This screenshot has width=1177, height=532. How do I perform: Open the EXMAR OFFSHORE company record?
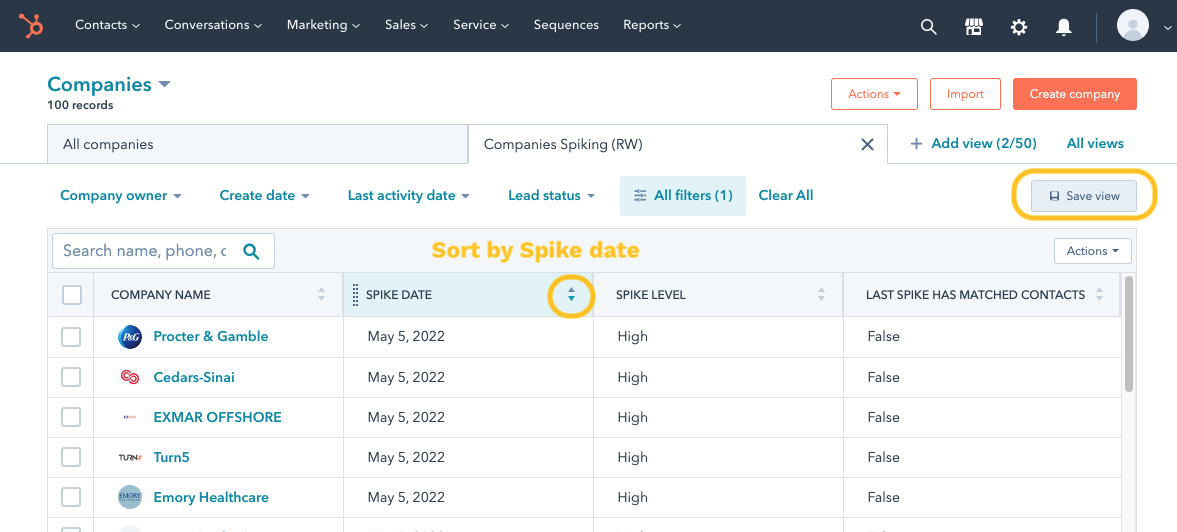(x=218, y=417)
